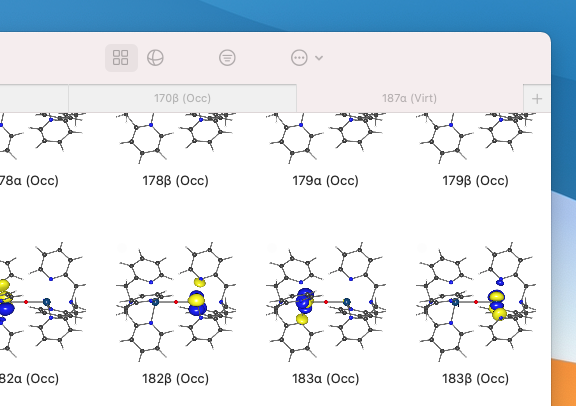
Task: Open the ellipsis more-actions menu
Action: coord(299,58)
